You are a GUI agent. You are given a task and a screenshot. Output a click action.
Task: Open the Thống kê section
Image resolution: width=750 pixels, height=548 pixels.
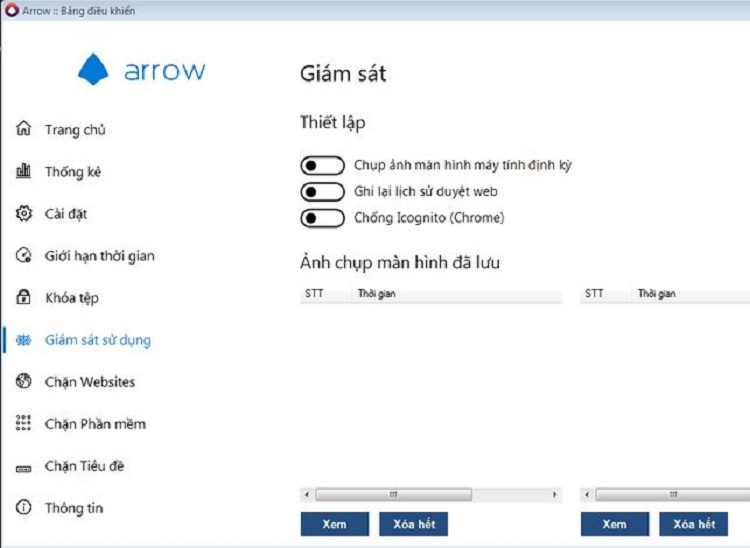73,172
